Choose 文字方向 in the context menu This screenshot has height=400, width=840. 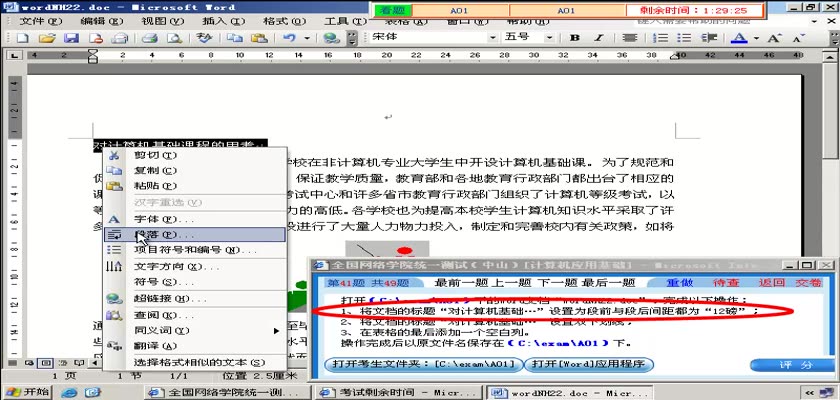[x=195, y=266]
